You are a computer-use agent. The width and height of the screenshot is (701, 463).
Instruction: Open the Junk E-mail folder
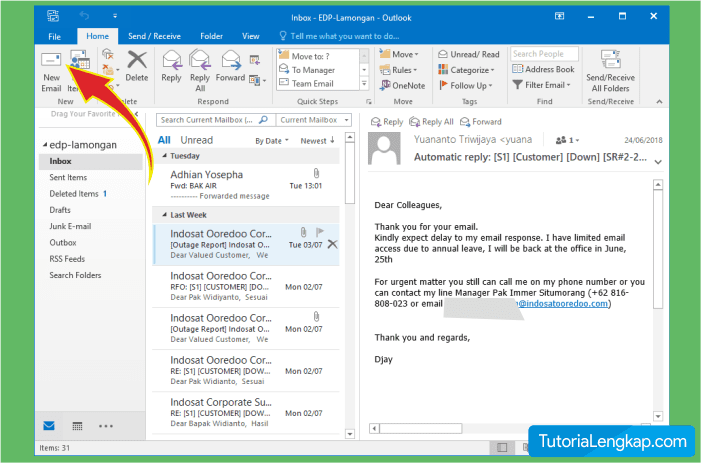click(x=70, y=226)
